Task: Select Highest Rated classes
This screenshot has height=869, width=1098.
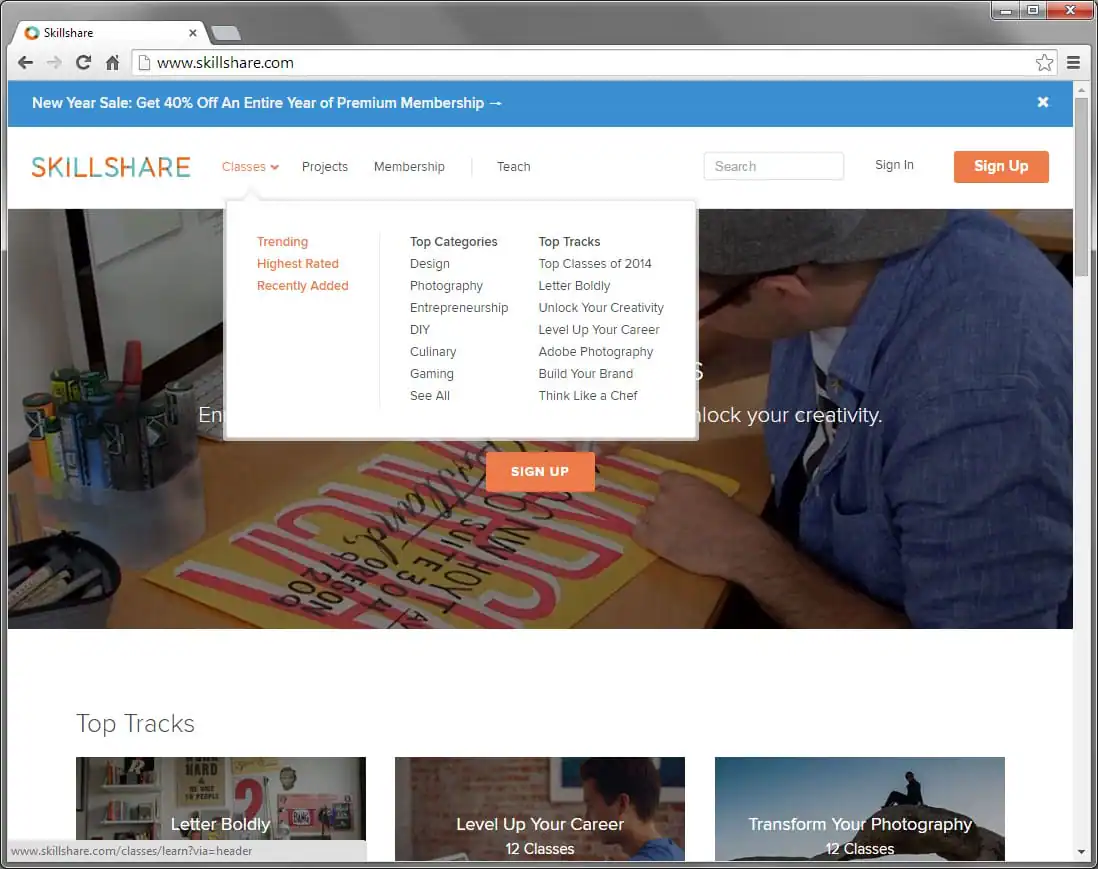Action: tap(298, 263)
